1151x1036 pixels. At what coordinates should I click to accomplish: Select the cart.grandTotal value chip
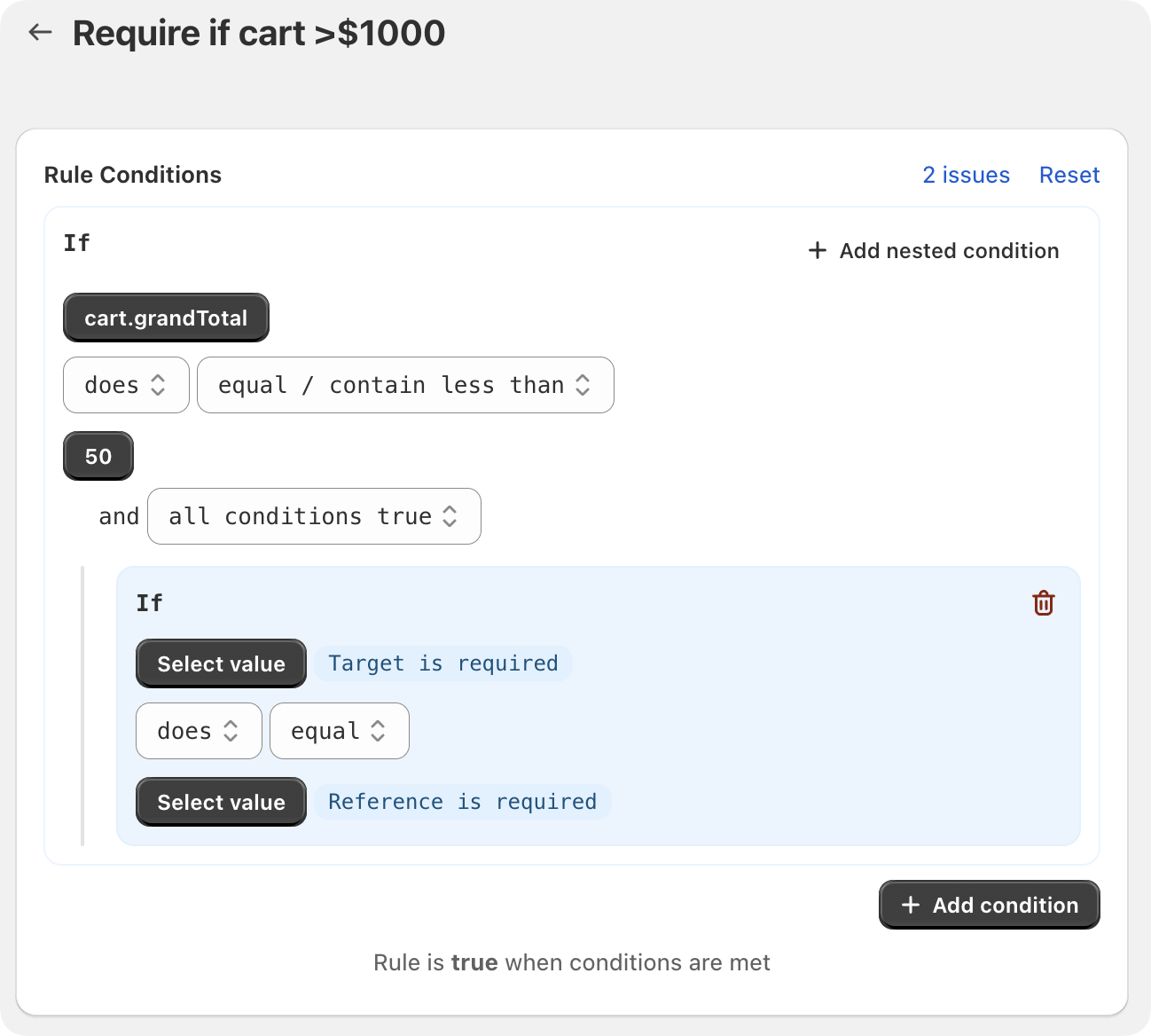pos(165,318)
